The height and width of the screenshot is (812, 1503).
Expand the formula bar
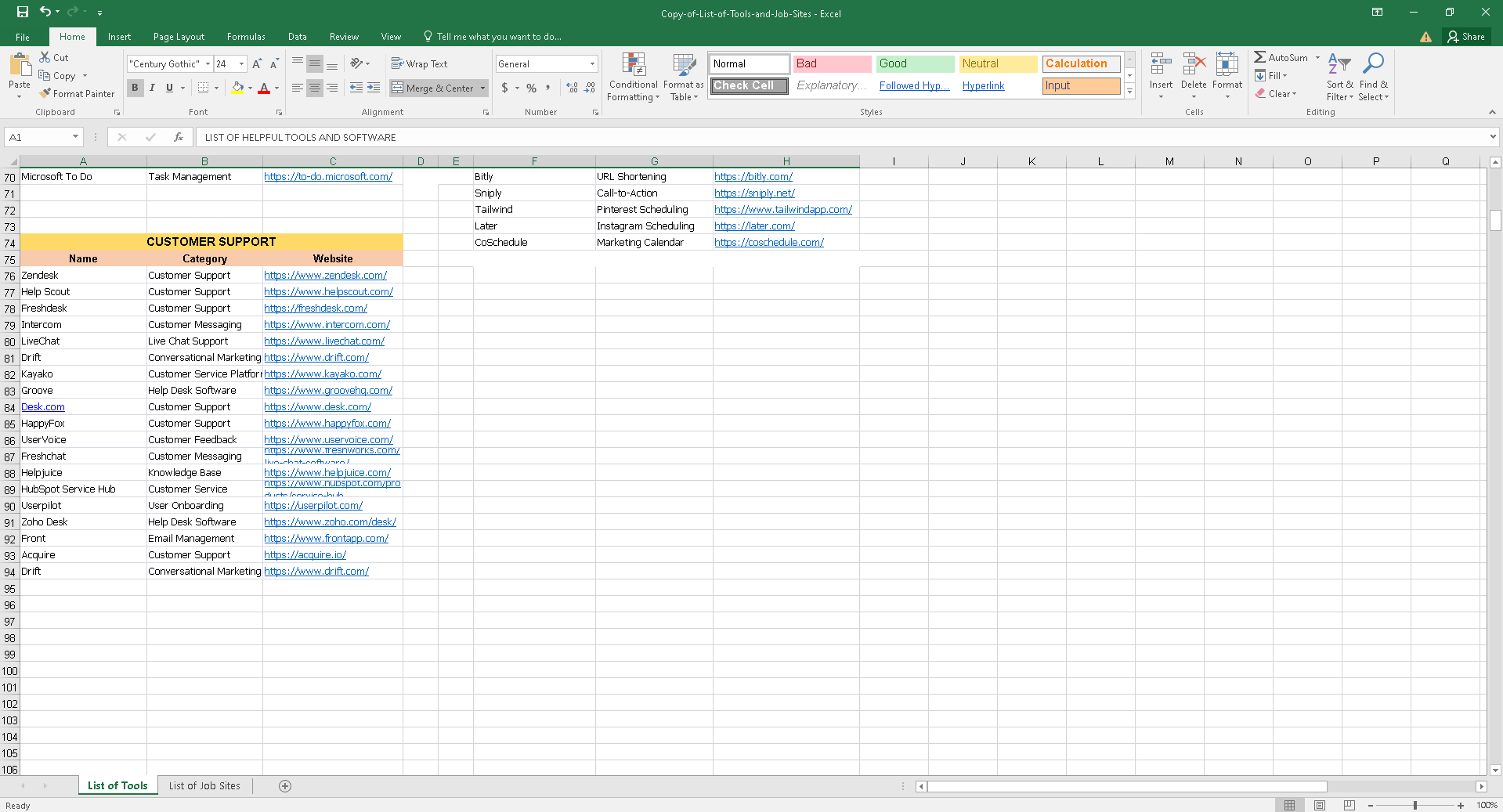pos(1493,137)
